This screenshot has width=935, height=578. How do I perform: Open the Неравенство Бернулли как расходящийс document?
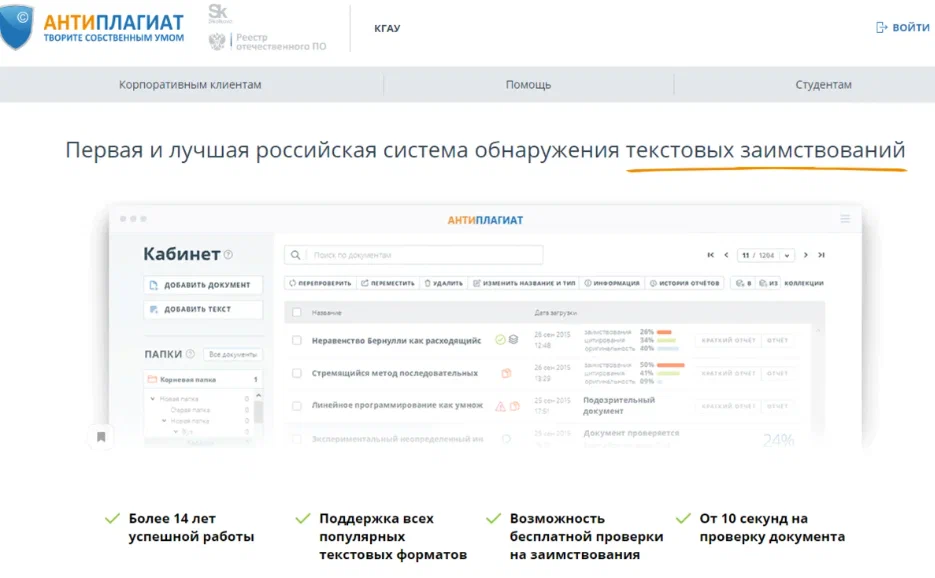tap(396, 341)
